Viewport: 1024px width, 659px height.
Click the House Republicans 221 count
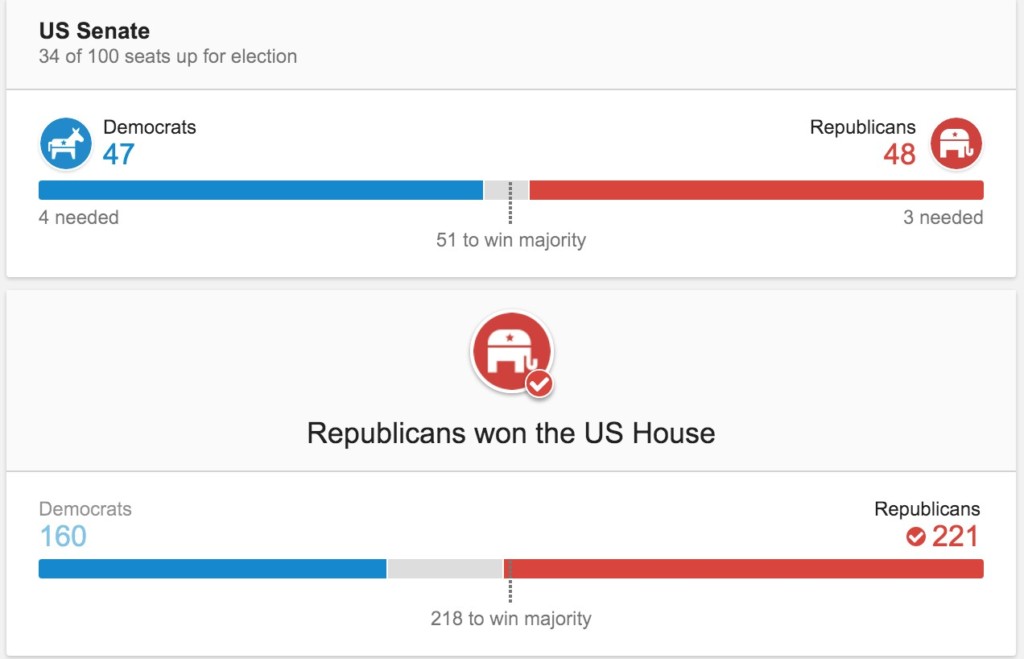[x=955, y=537]
